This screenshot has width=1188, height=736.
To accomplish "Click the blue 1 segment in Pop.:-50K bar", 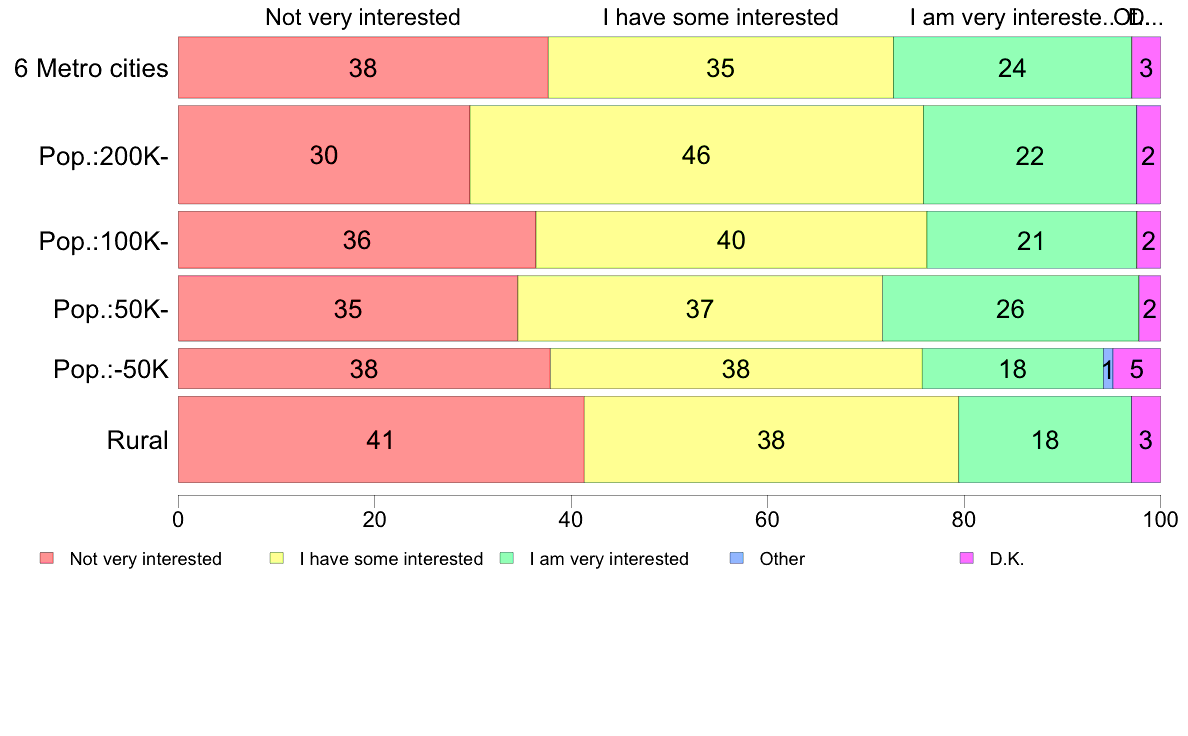I will [x=1108, y=368].
